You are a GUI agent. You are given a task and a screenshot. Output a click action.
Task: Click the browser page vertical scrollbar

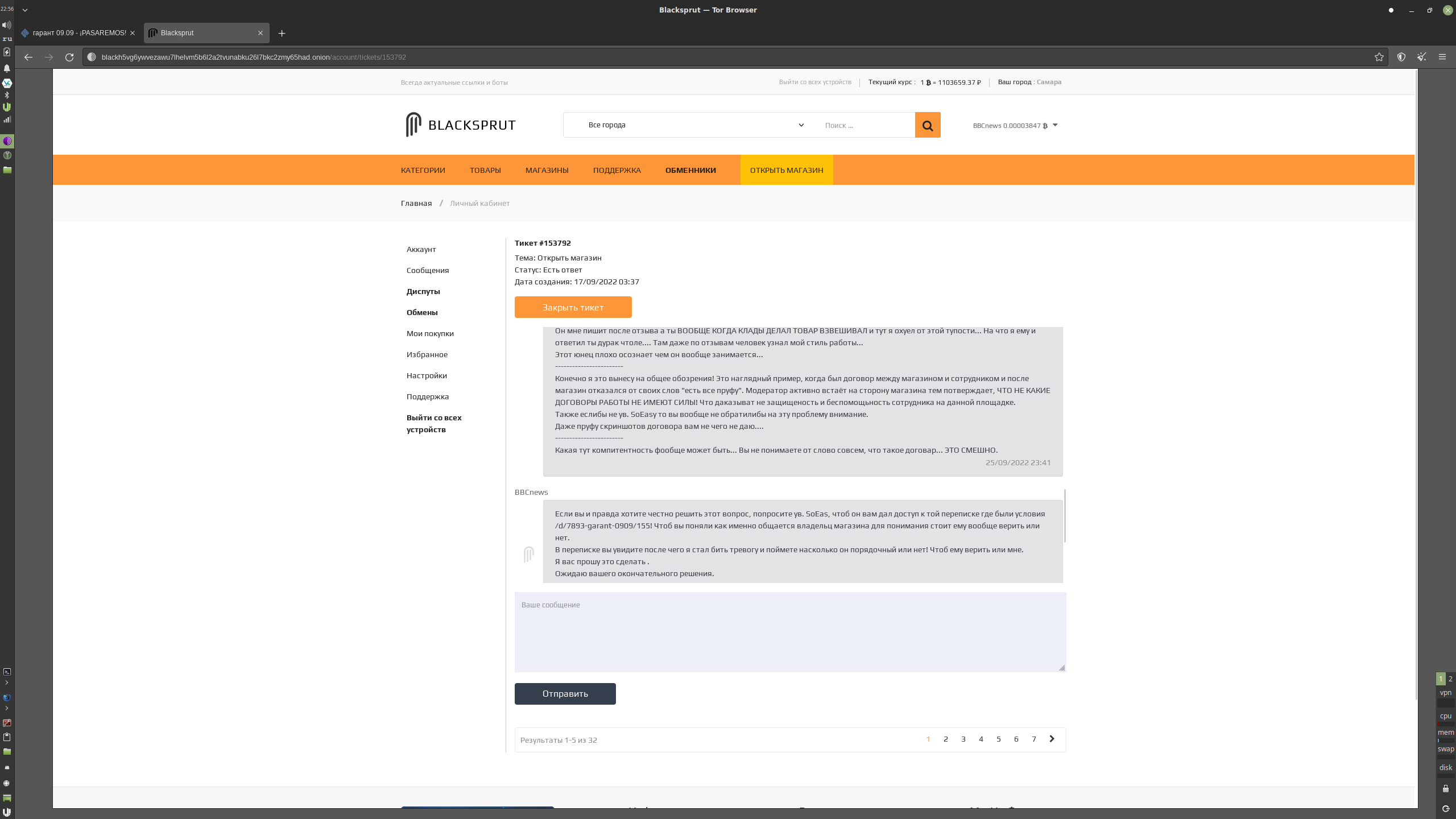coord(1416,384)
